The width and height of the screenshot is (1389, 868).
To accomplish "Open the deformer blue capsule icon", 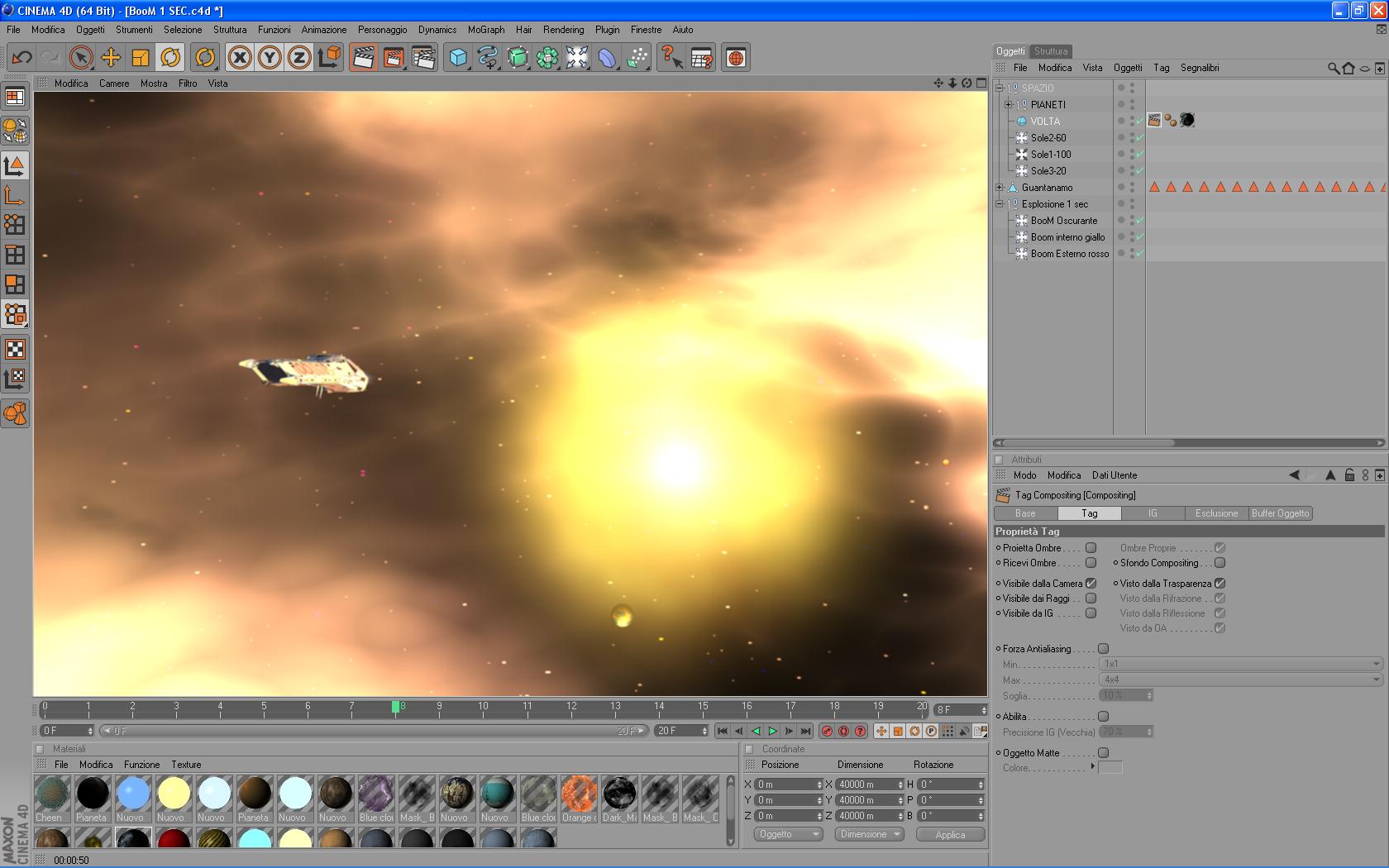I will pos(607,57).
